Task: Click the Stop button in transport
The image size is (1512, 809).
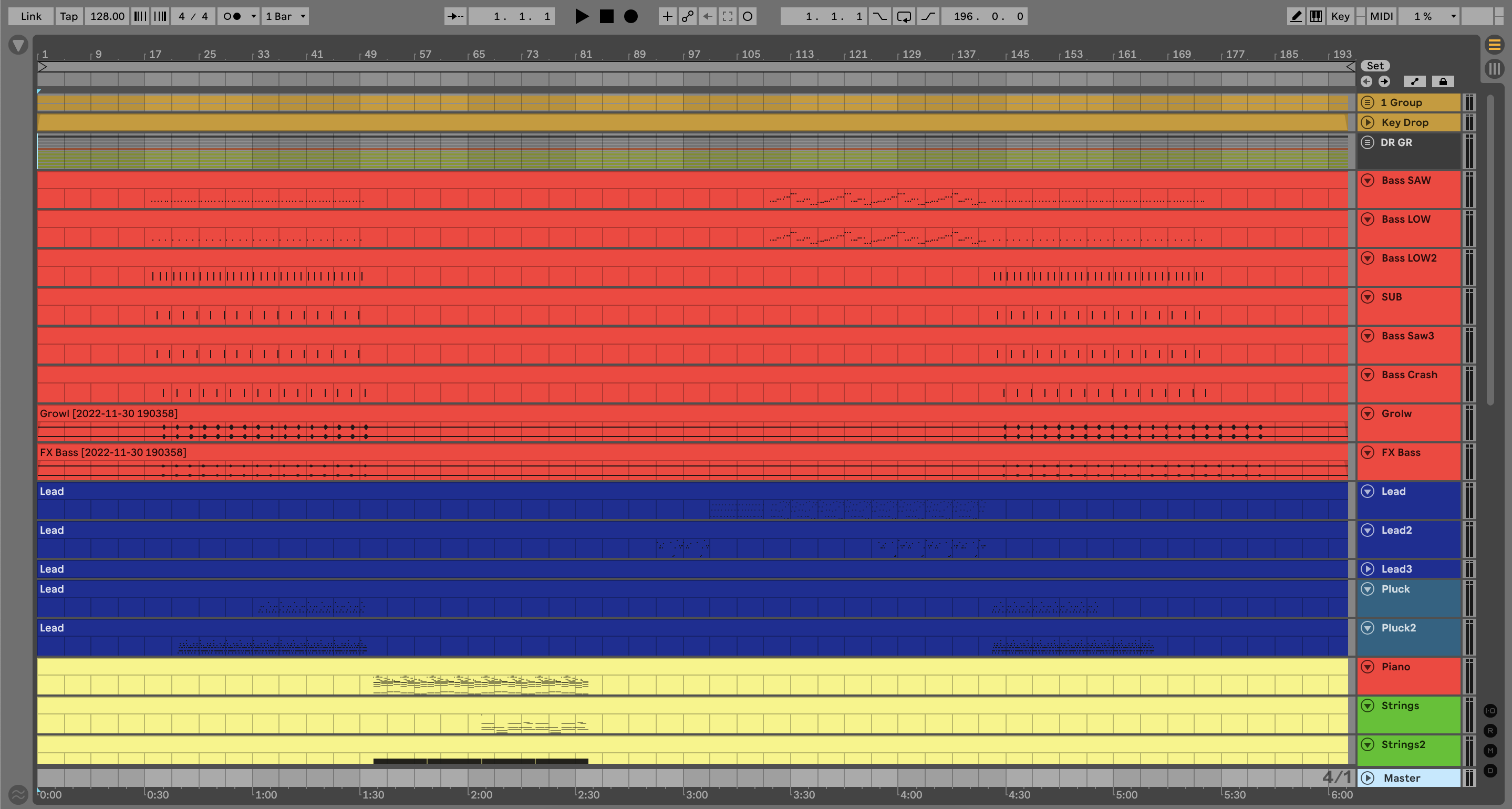Action: [x=606, y=16]
